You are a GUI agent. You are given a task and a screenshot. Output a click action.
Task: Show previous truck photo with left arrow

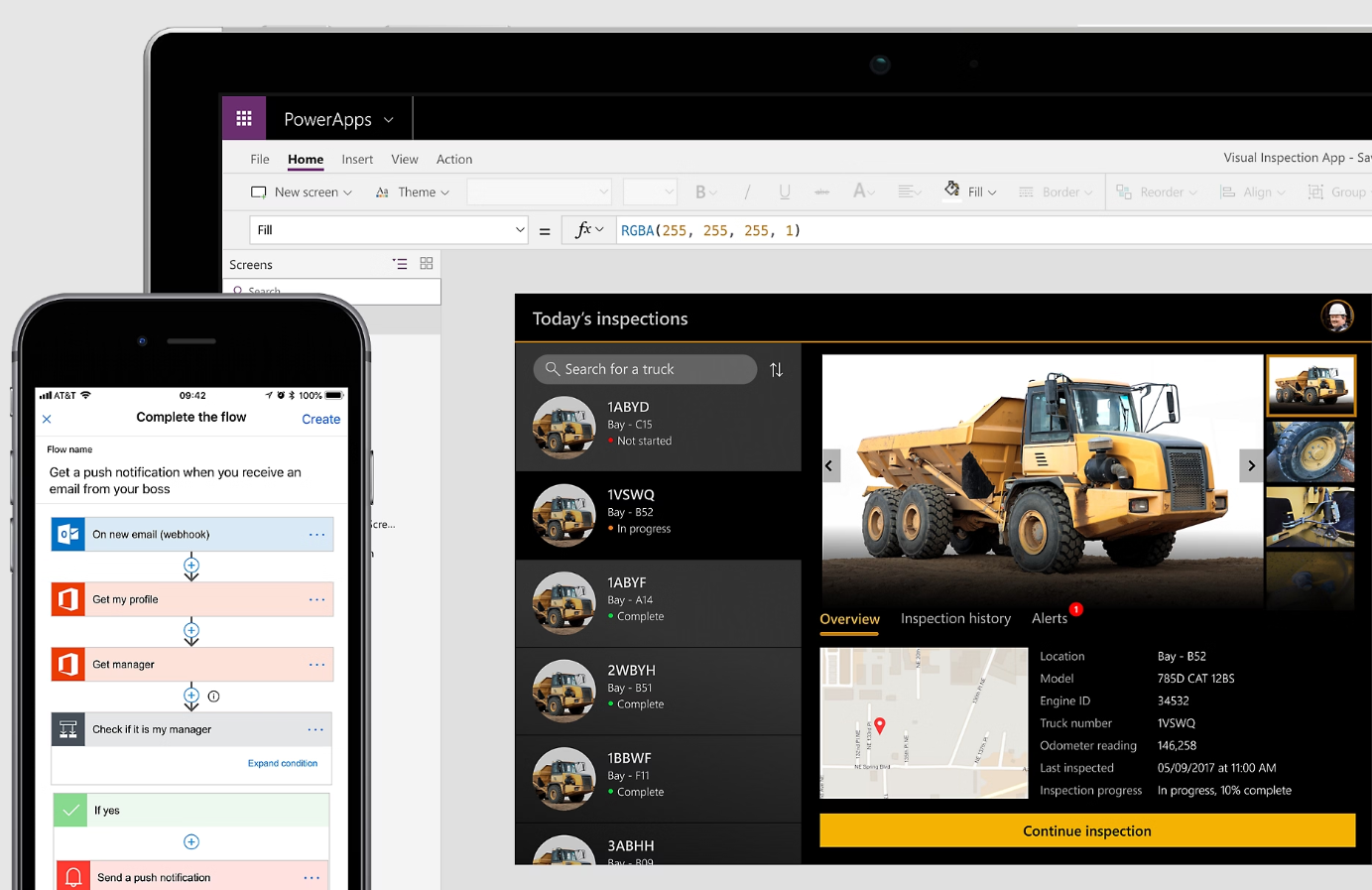coord(830,465)
